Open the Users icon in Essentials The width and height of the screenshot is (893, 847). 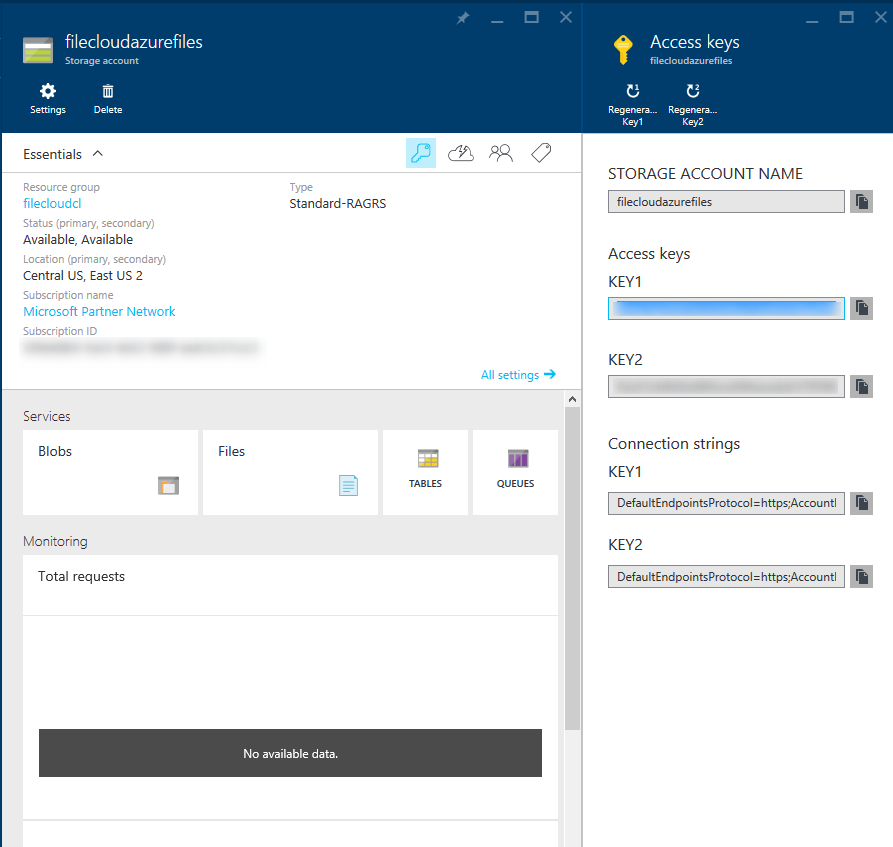coord(501,153)
